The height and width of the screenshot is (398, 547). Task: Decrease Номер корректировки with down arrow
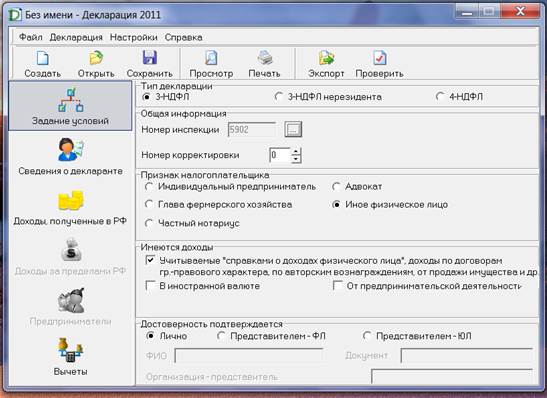[x=296, y=159]
